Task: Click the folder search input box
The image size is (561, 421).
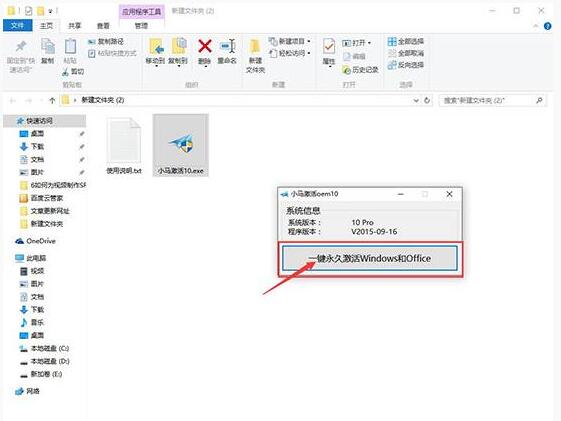Action: click(x=489, y=101)
